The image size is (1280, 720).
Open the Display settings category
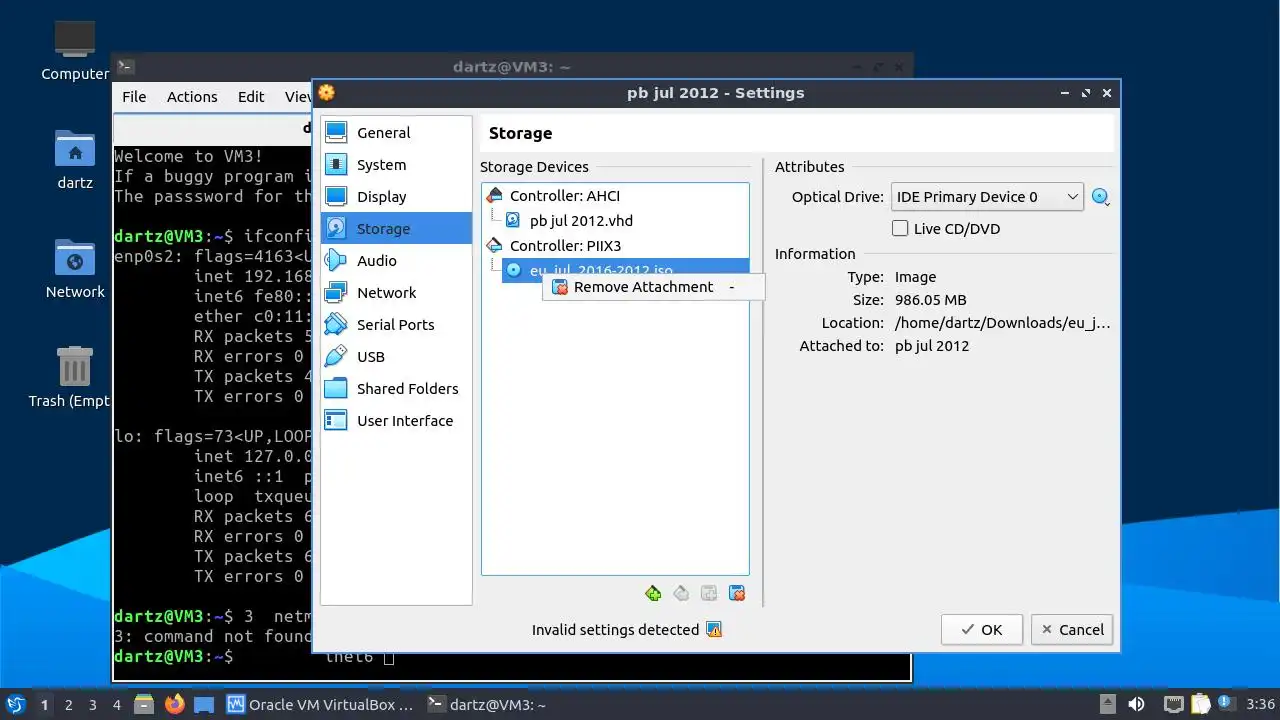click(396, 196)
